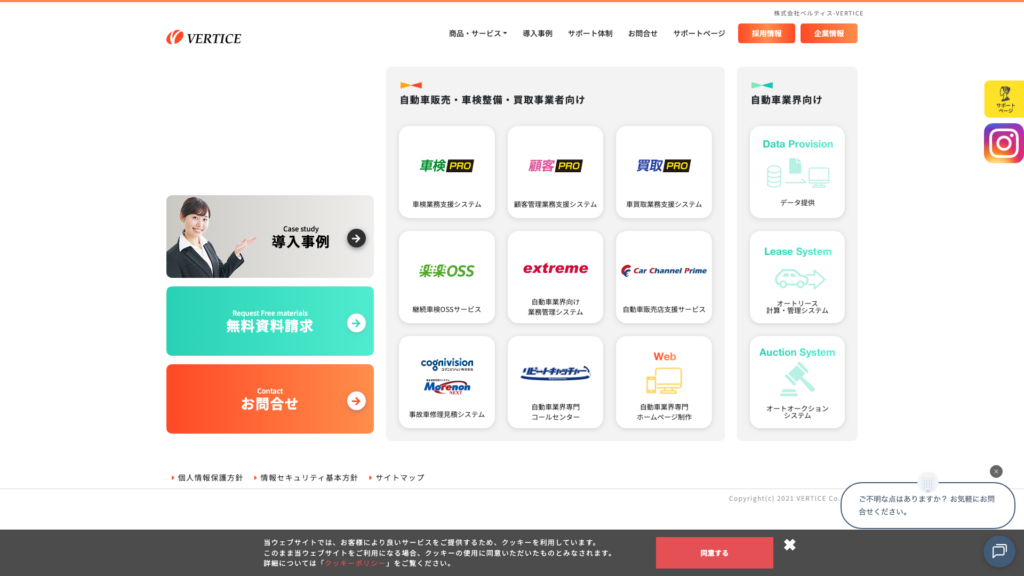
Task: Select the extreme business management tile
Action: [x=555, y=277]
